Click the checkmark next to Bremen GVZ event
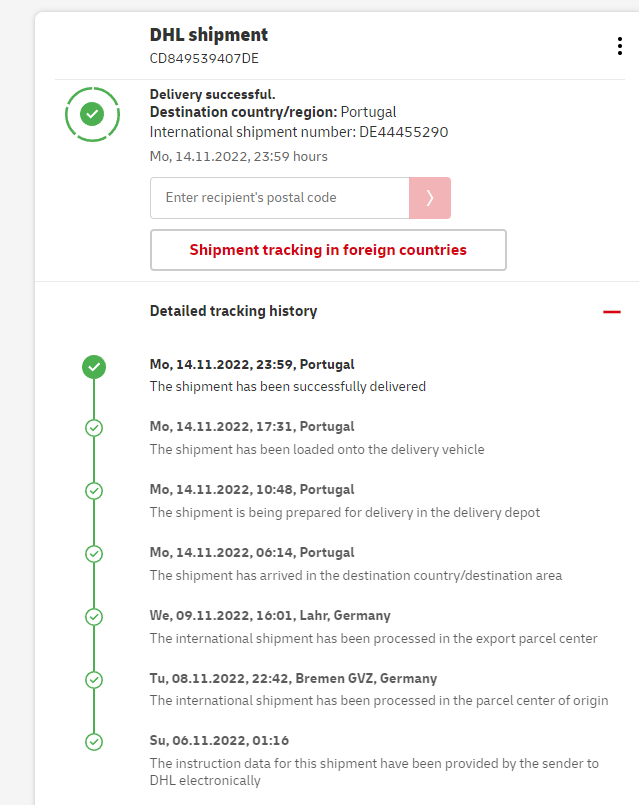 pos(94,680)
